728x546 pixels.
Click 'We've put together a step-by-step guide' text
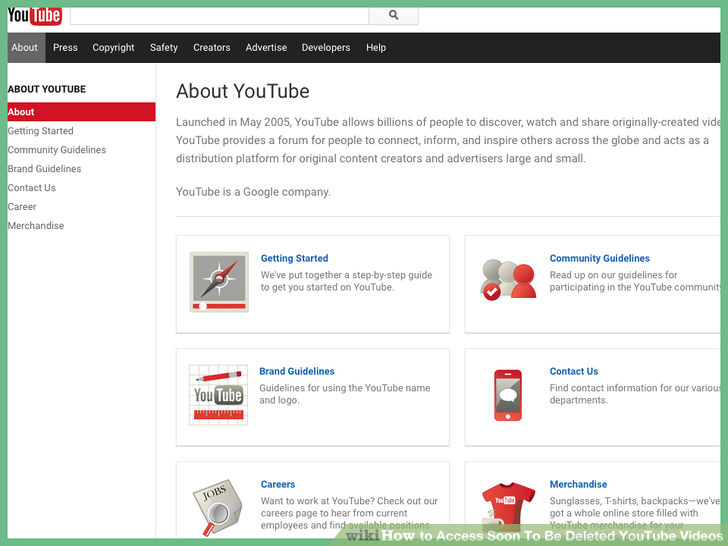click(346, 275)
